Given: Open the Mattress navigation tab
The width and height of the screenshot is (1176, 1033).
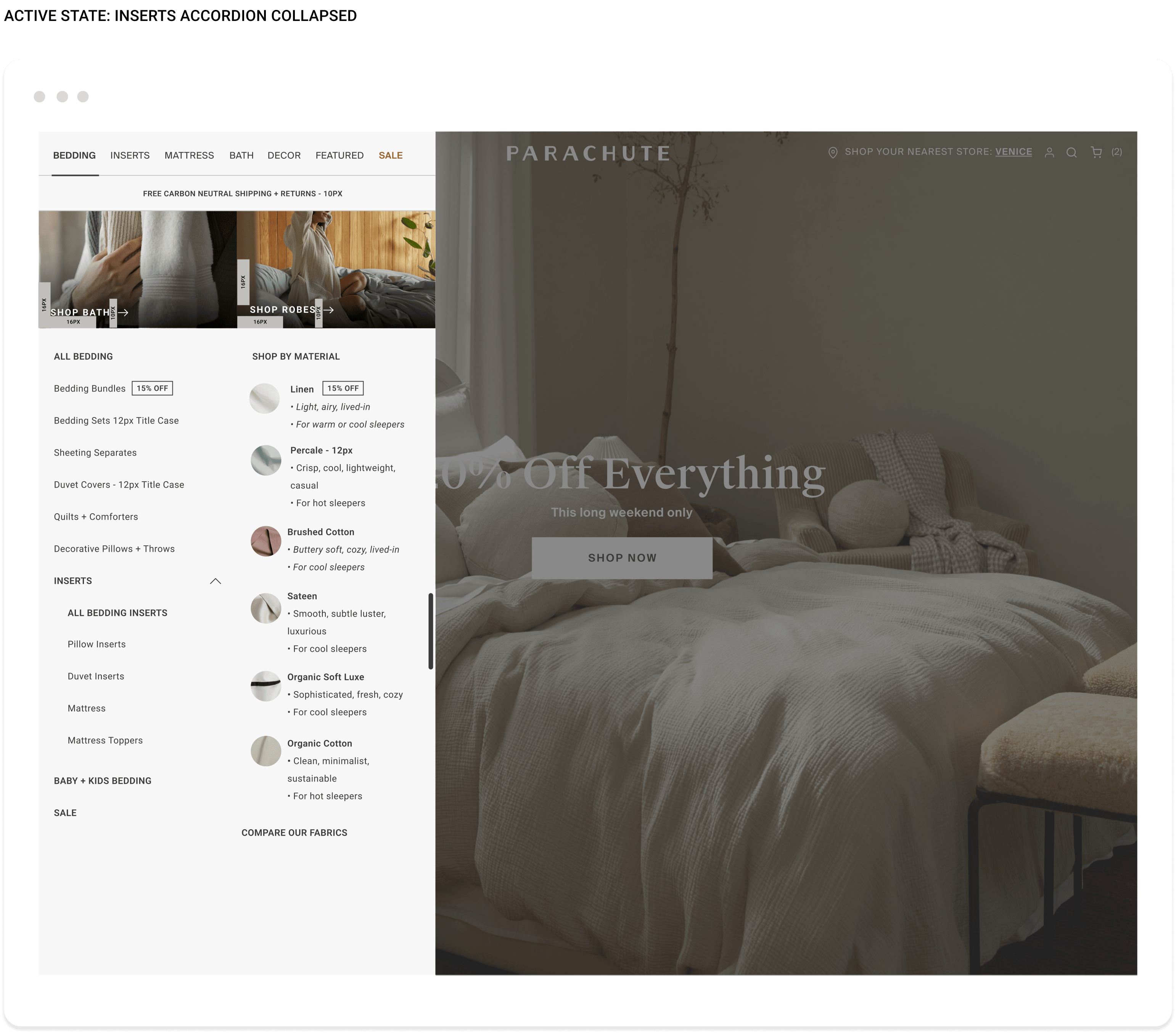Looking at the screenshot, I should tap(189, 155).
